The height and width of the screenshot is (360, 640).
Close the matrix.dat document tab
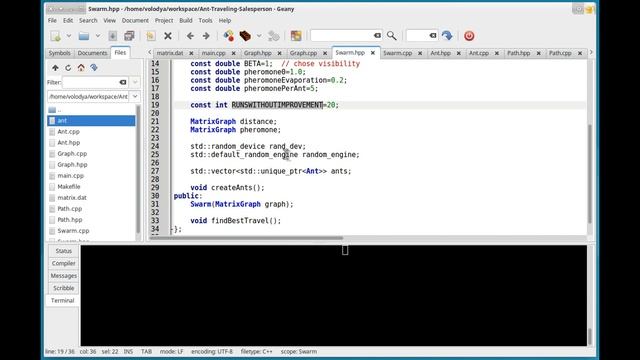[x=191, y=53]
